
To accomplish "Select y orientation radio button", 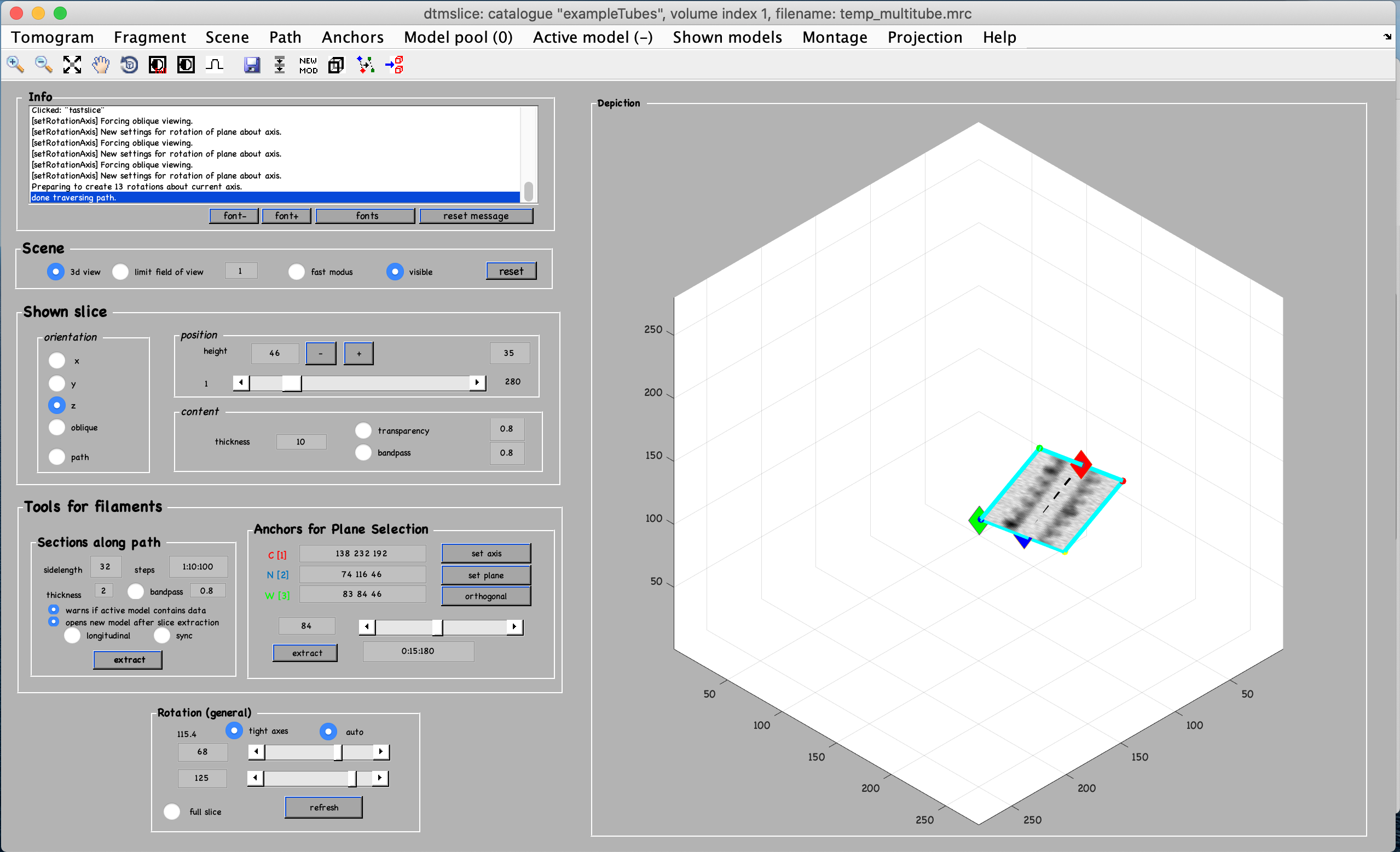I will click(x=57, y=384).
